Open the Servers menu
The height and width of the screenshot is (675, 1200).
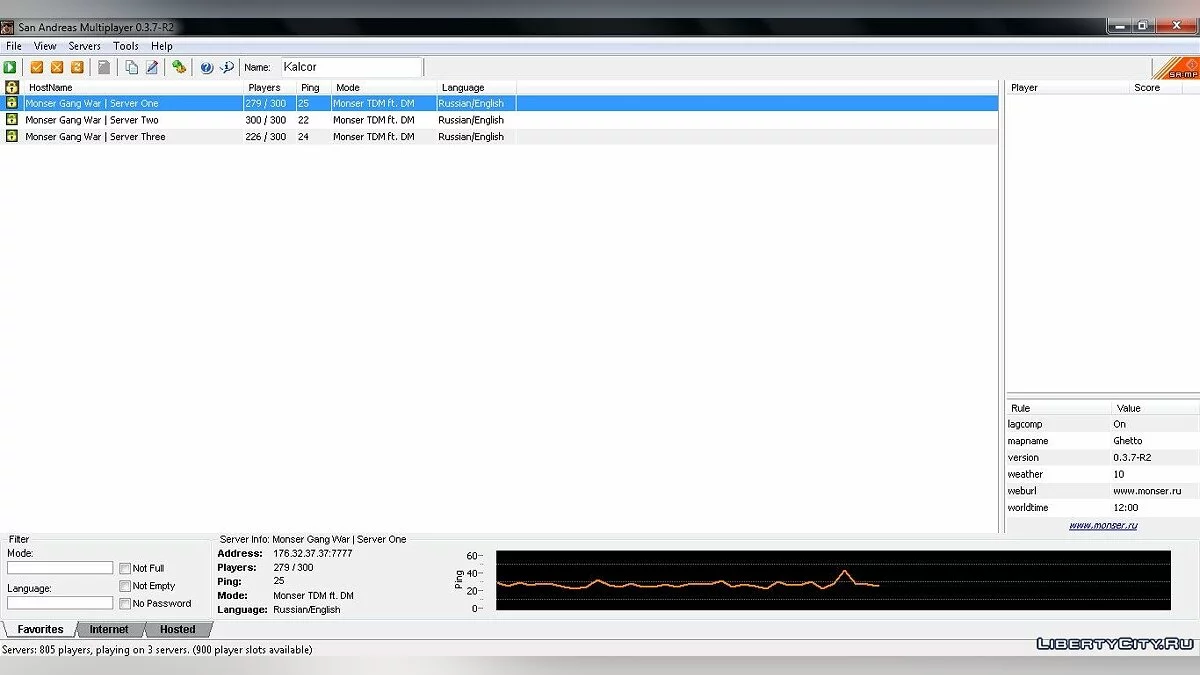click(84, 46)
